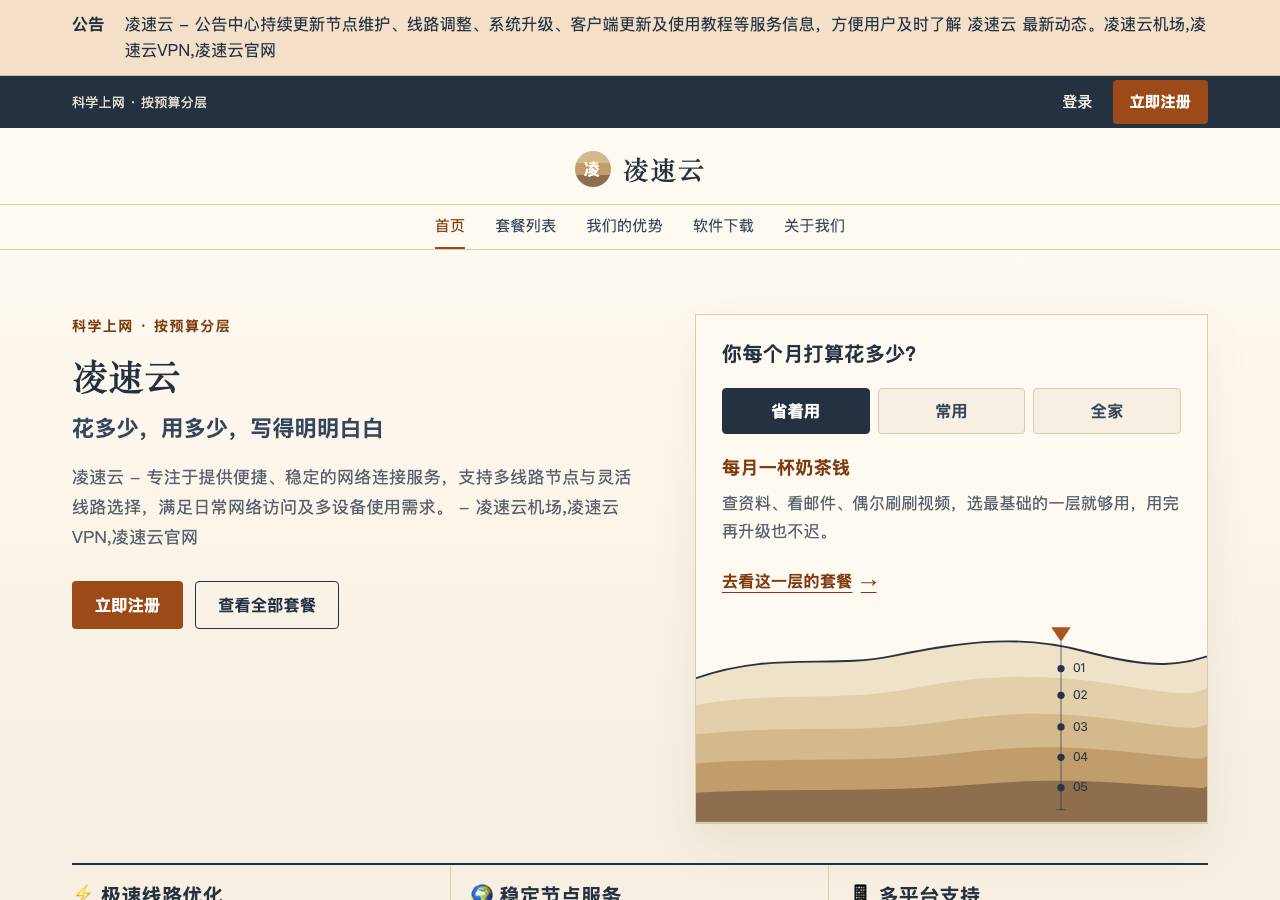The width and height of the screenshot is (1280, 900).
Task: Click the 公告 label in the banner
Action: pyautogui.click(x=88, y=24)
